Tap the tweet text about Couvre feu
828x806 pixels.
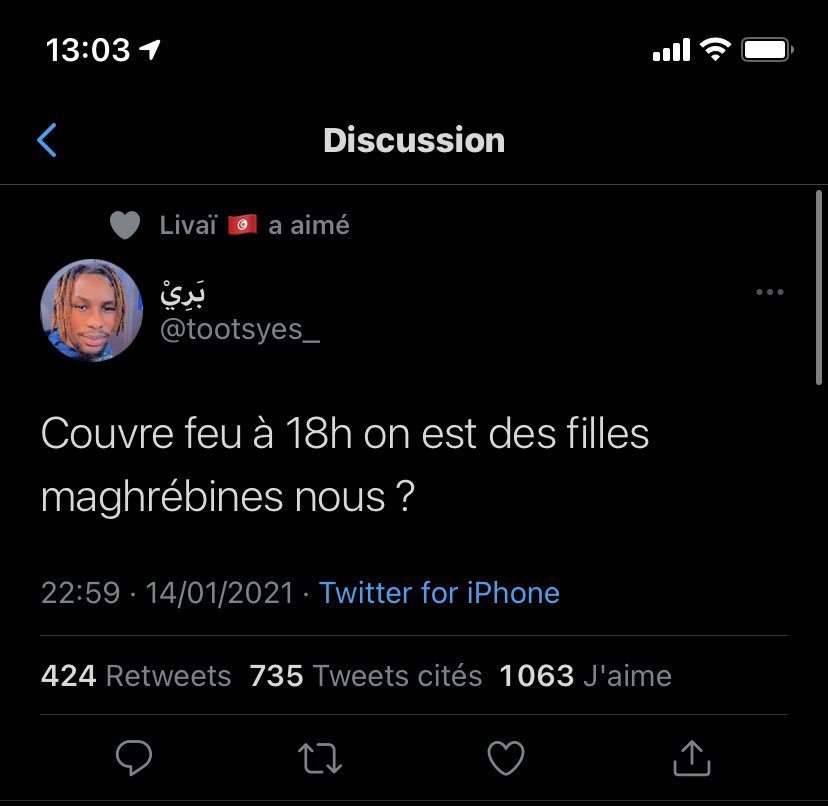[x=345, y=465]
